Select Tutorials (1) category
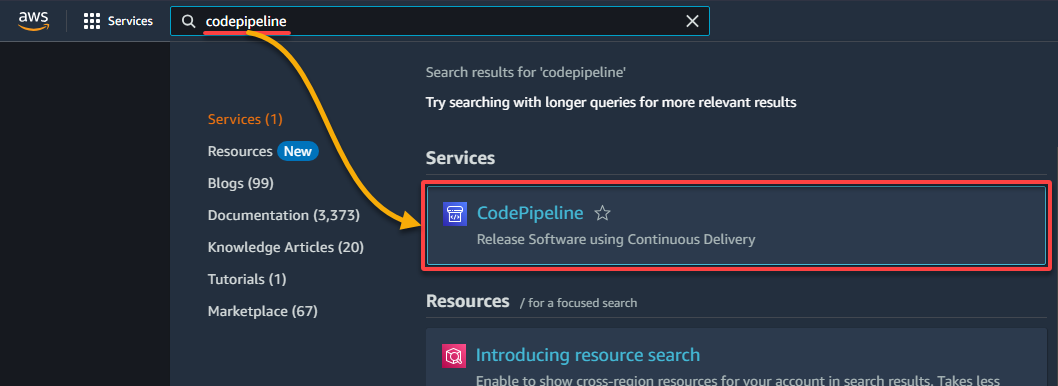Screen dimensions: 1058x386 point(247,279)
